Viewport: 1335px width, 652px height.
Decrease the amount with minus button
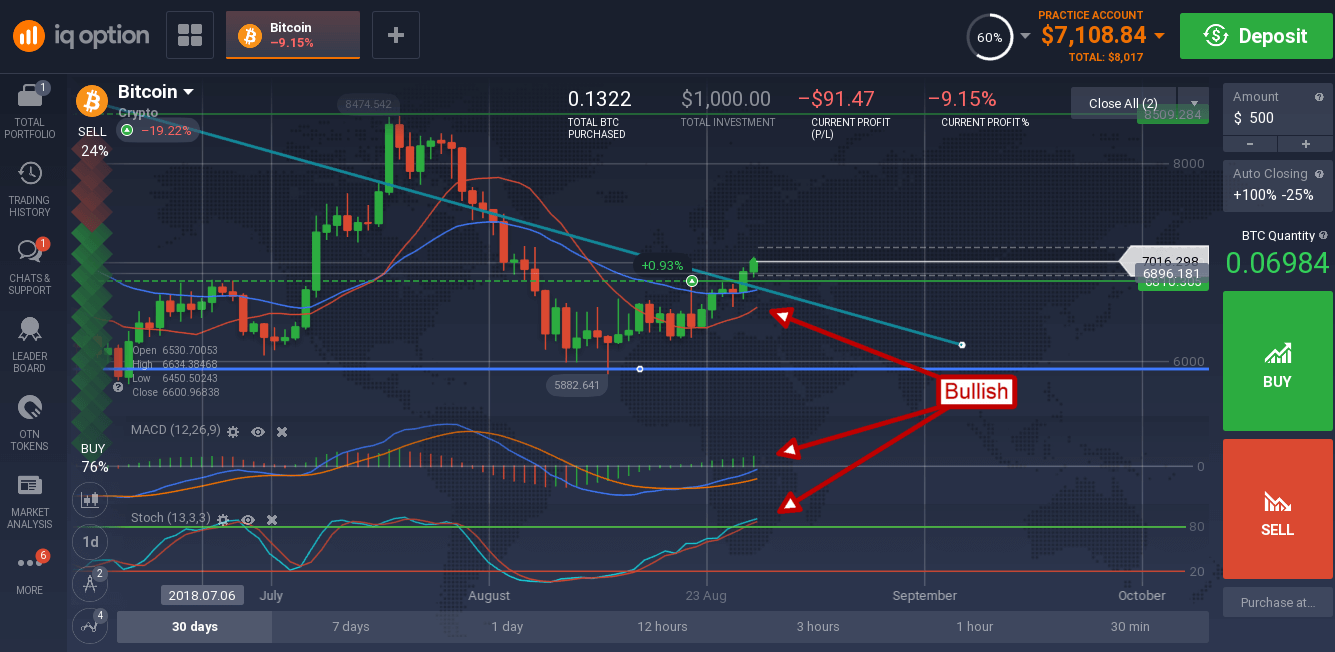pos(1250,145)
